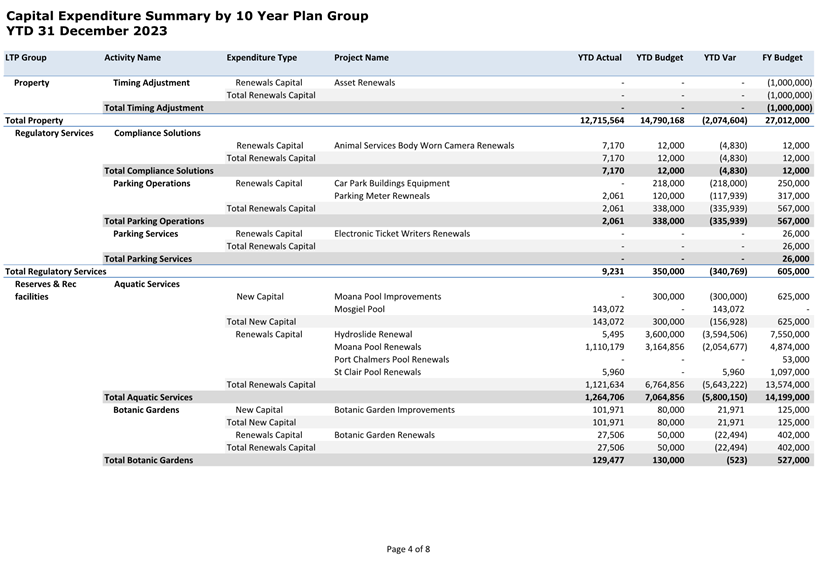
Task: Click Total Botanic Gardens variance (523)
Action: [736, 460]
